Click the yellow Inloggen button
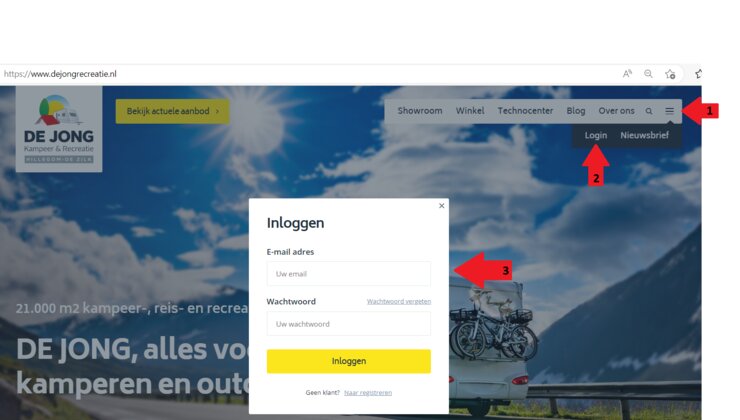Screen dimensions: 740x420 [349, 361]
